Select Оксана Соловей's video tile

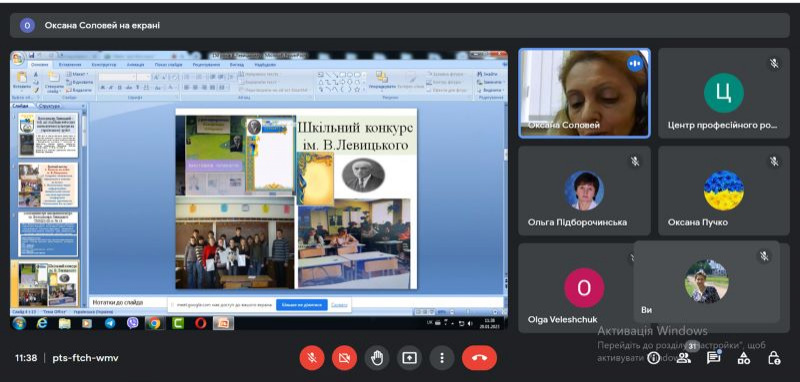pyautogui.click(x=584, y=93)
